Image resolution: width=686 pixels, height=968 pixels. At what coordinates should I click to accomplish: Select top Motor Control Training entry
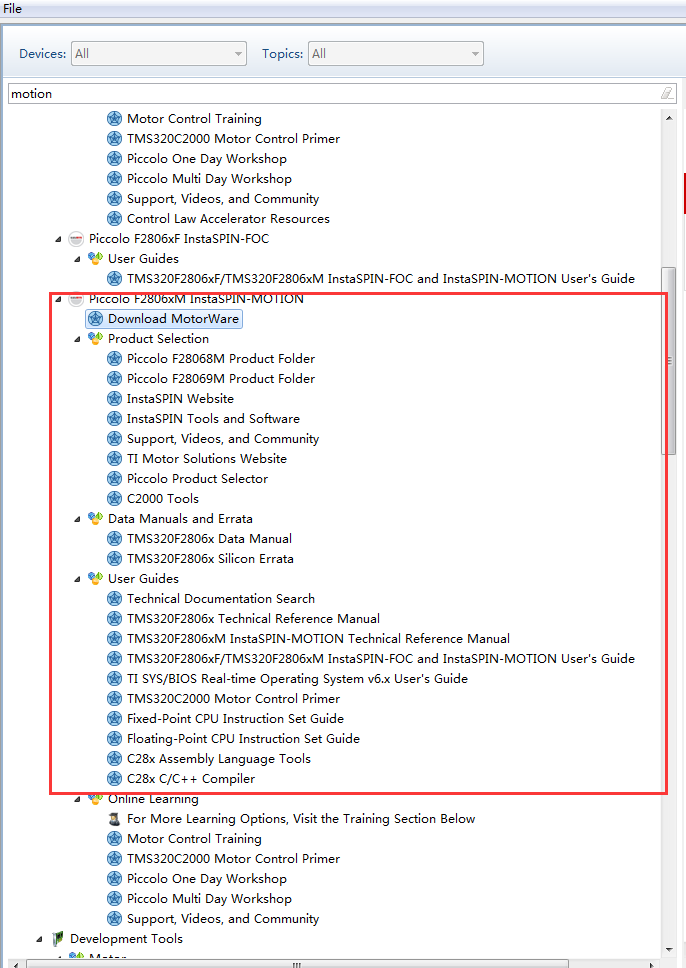pos(195,119)
